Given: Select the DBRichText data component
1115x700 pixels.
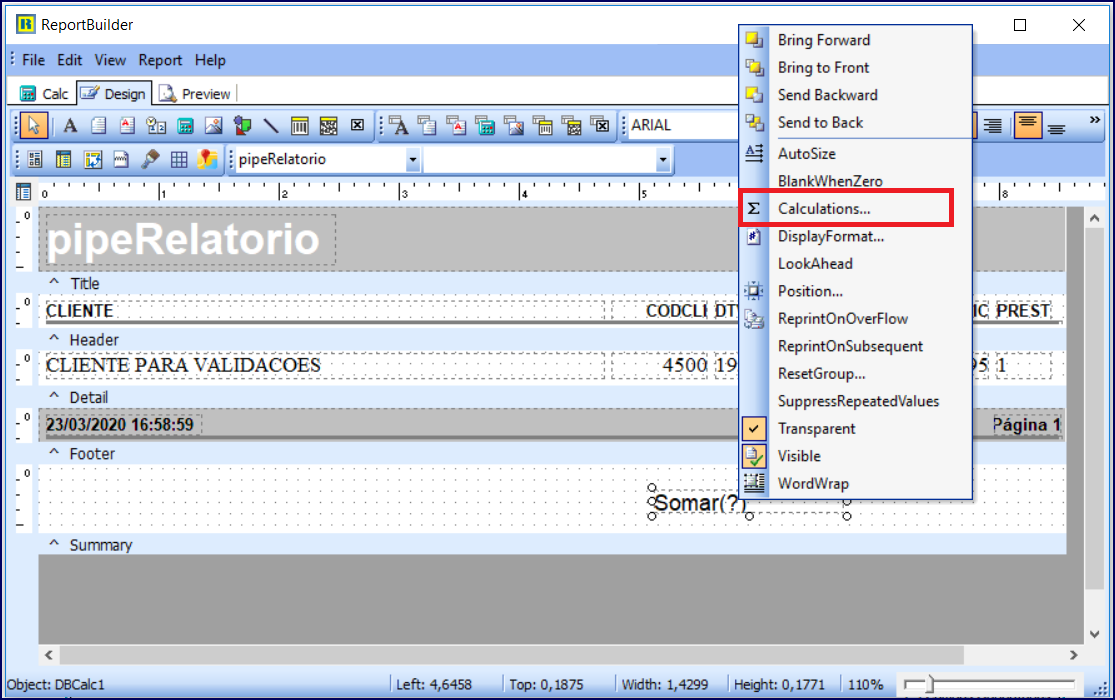Looking at the screenshot, I should pos(457,126).
